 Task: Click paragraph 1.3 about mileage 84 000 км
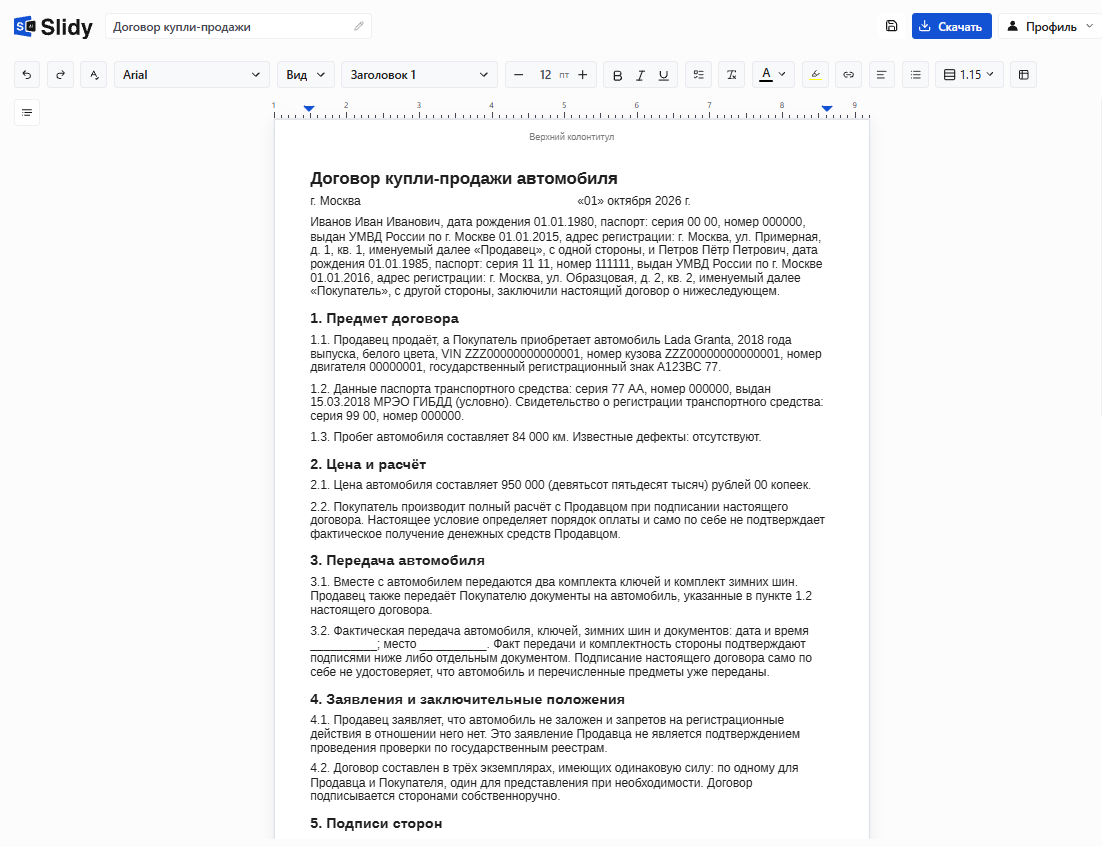pyautogui.click(x=536, y=437)
